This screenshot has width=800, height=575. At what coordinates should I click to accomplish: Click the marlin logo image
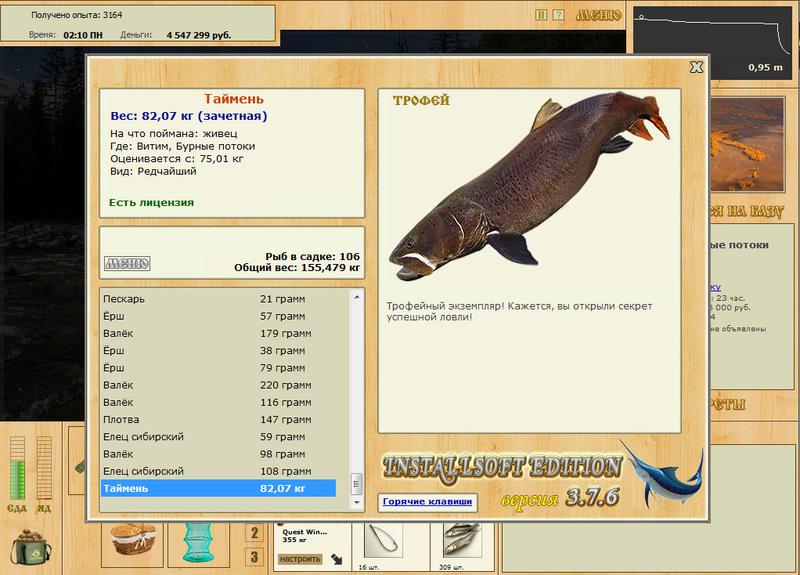click(662, 473)
